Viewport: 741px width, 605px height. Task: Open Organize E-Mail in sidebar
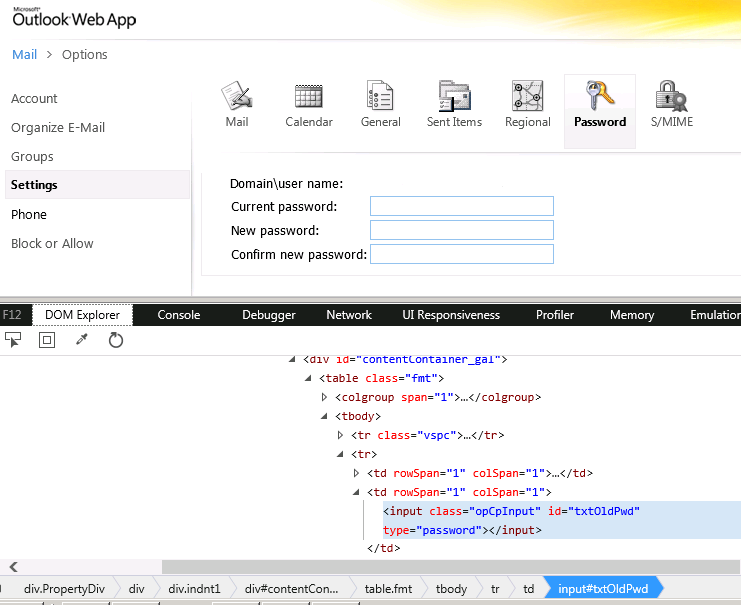(x=58, y=128)
